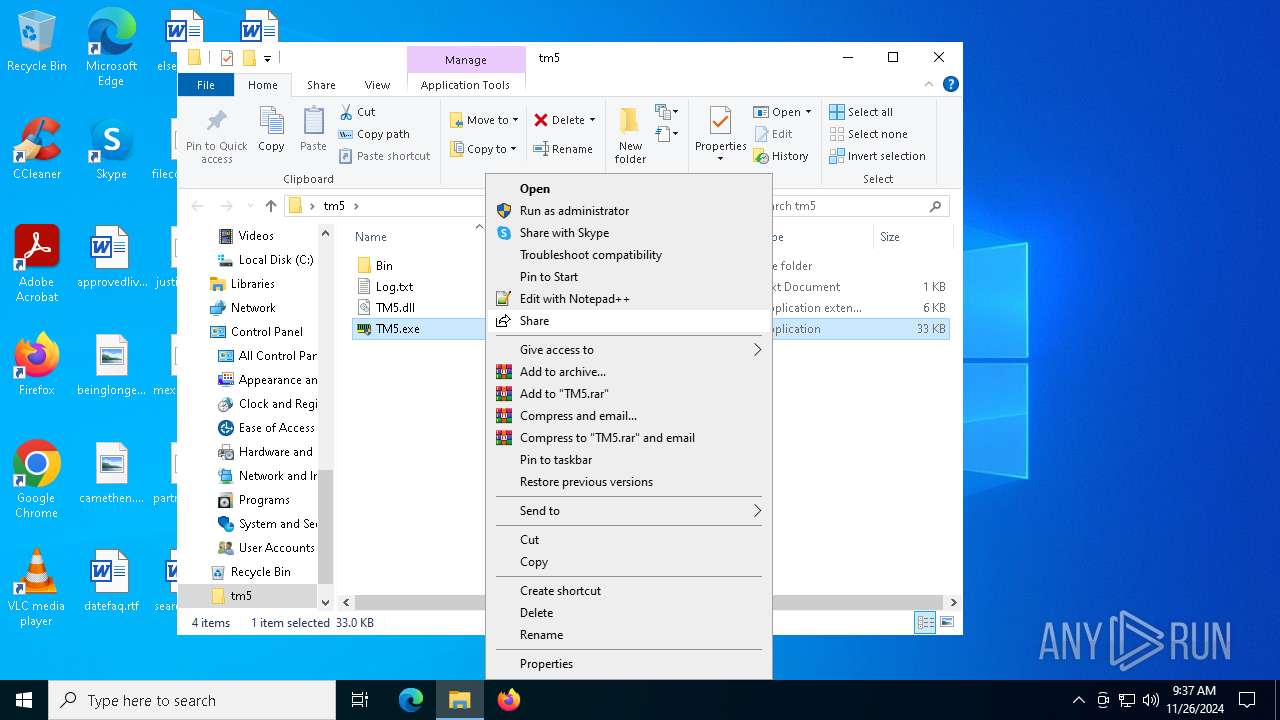This screenshot has width=1280, height=720.
Task: Switch to the Share ribbon tab
Action: 321,85
